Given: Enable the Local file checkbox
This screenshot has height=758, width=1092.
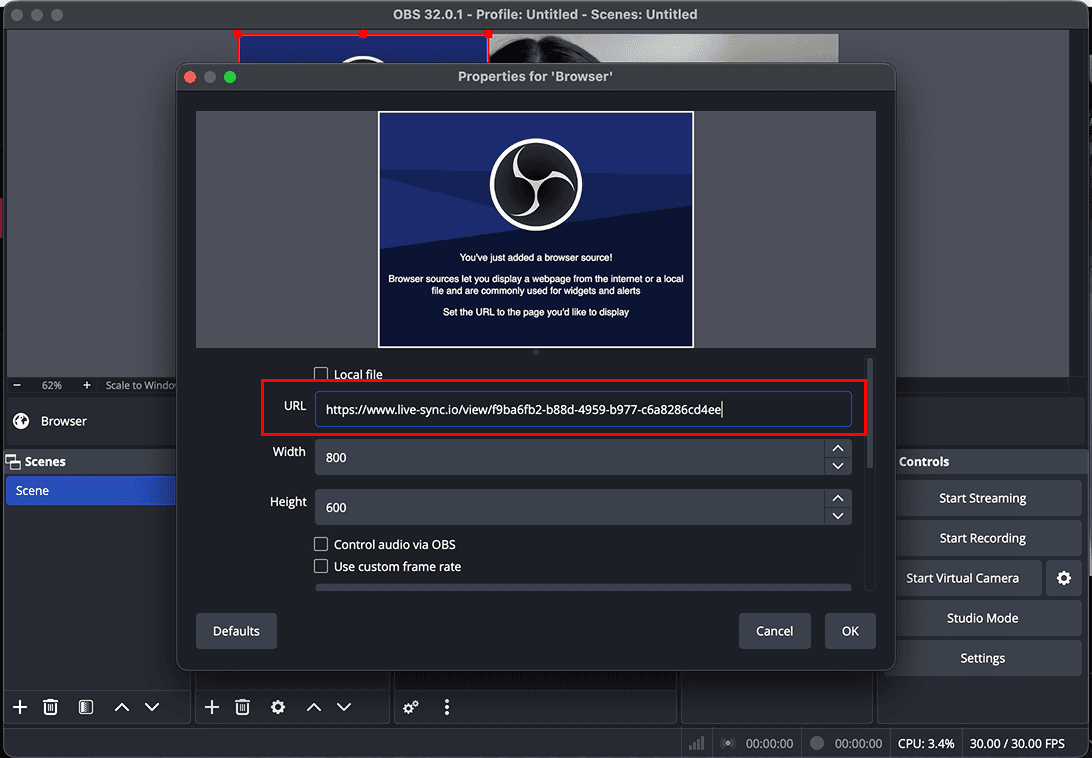Looking at the screenshot, I should (321, 374).
